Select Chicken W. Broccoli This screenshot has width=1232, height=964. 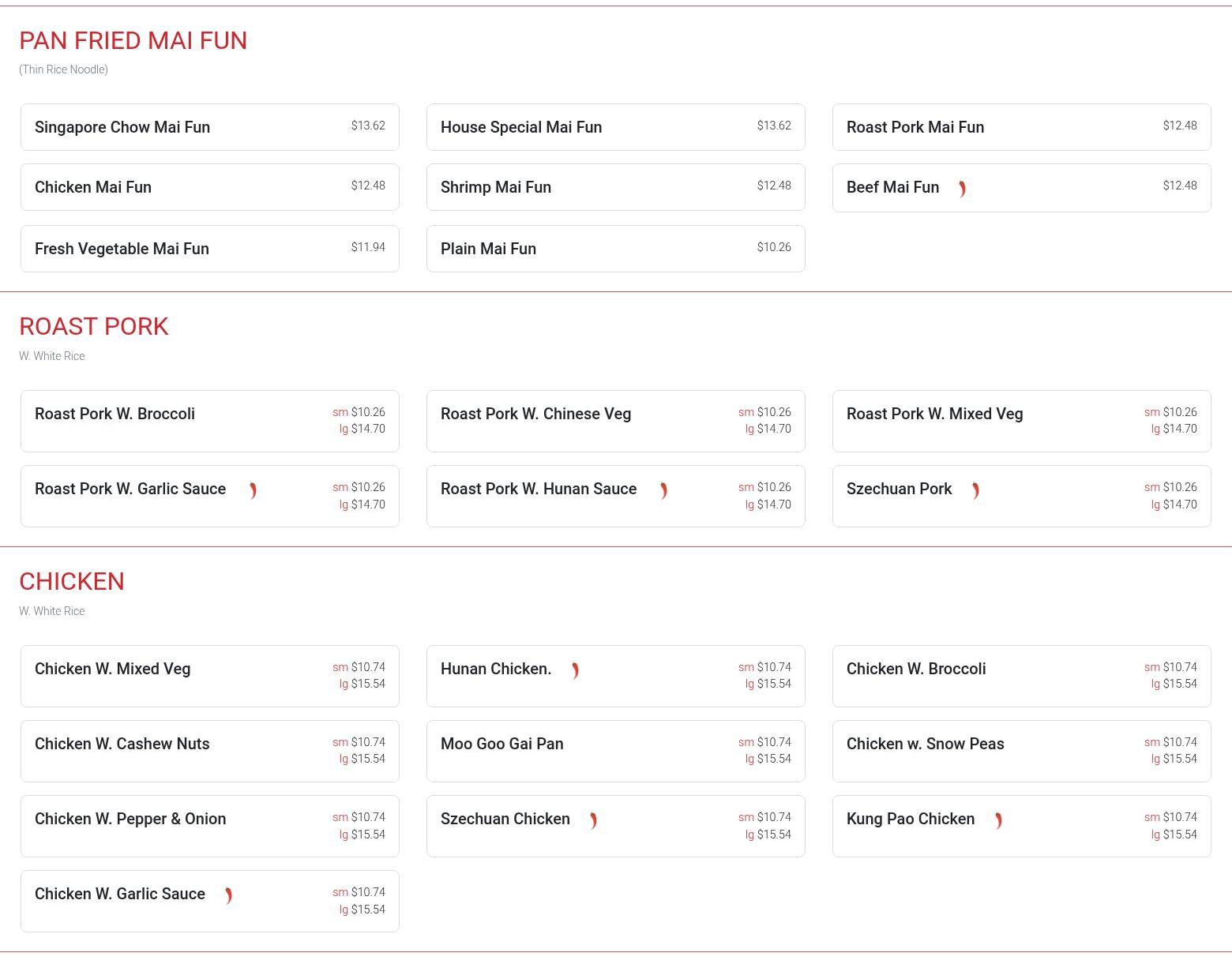click(x=1022, y=676)
